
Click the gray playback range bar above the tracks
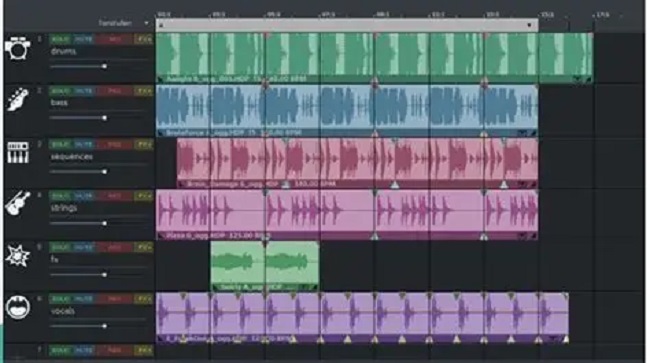pos(347,25)
